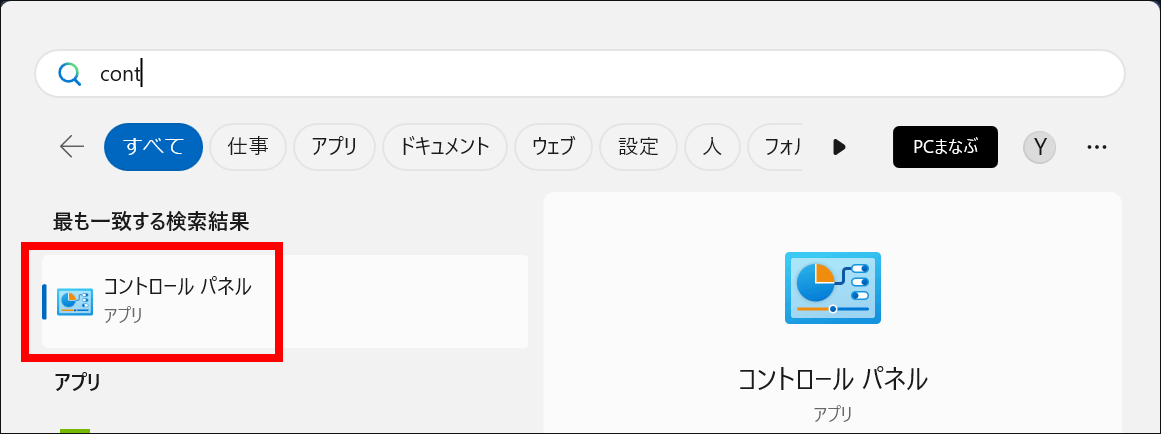Click the green app icon under アプリ
Image resolution: width=1161 pixels, height=434 pixels.
pyautogui.click(x=76, y=430)
